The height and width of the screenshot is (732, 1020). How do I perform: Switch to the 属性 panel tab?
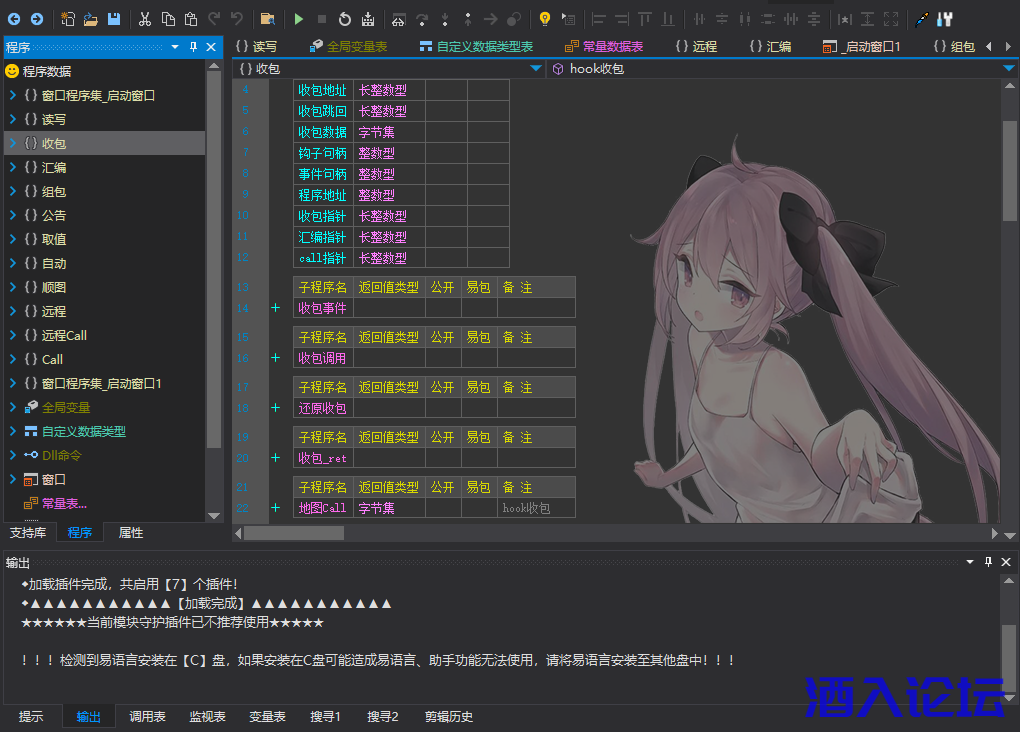[129, 532]
